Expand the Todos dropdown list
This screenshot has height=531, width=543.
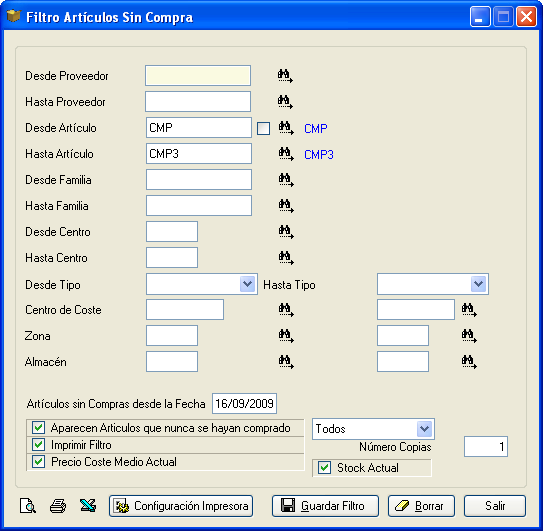[425, 429]
